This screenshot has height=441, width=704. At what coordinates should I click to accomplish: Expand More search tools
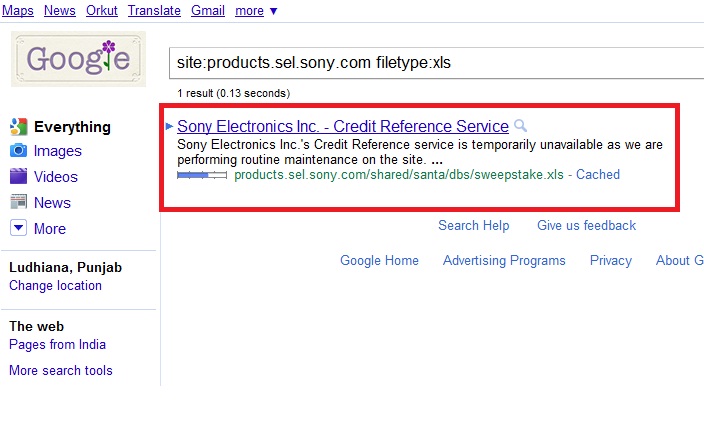tap(61, 371)
